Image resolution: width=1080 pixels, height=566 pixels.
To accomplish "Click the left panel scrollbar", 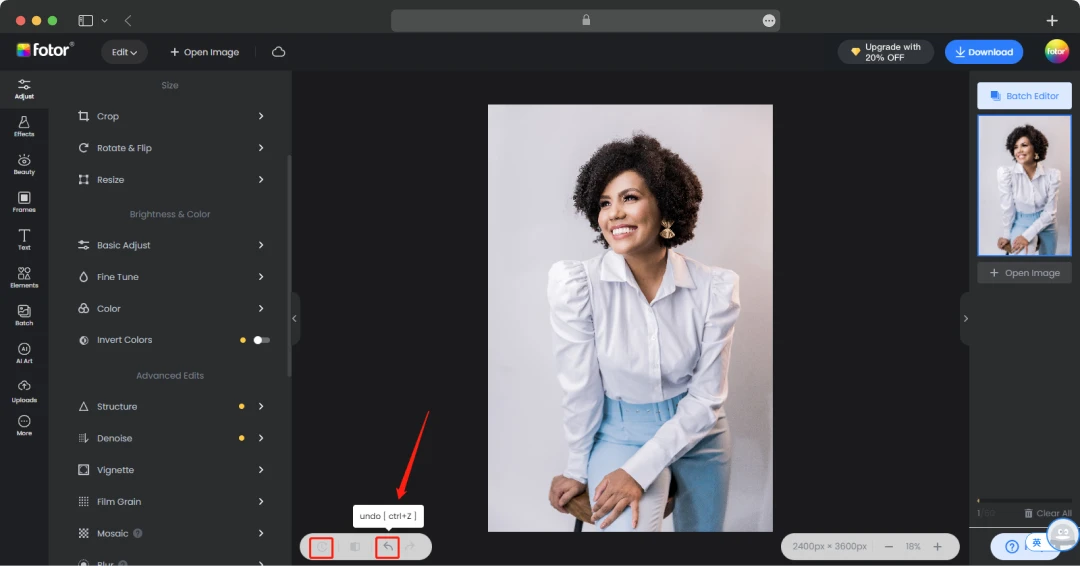I will [x=289, y=265].
